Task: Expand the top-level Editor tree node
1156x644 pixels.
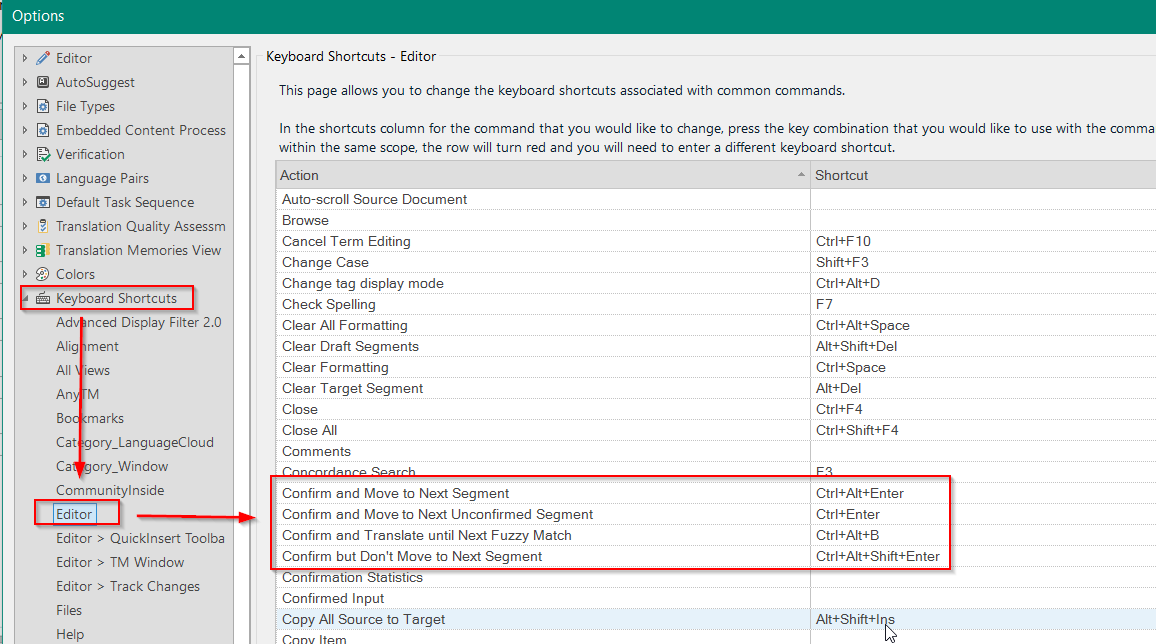Action: (24, 58)
